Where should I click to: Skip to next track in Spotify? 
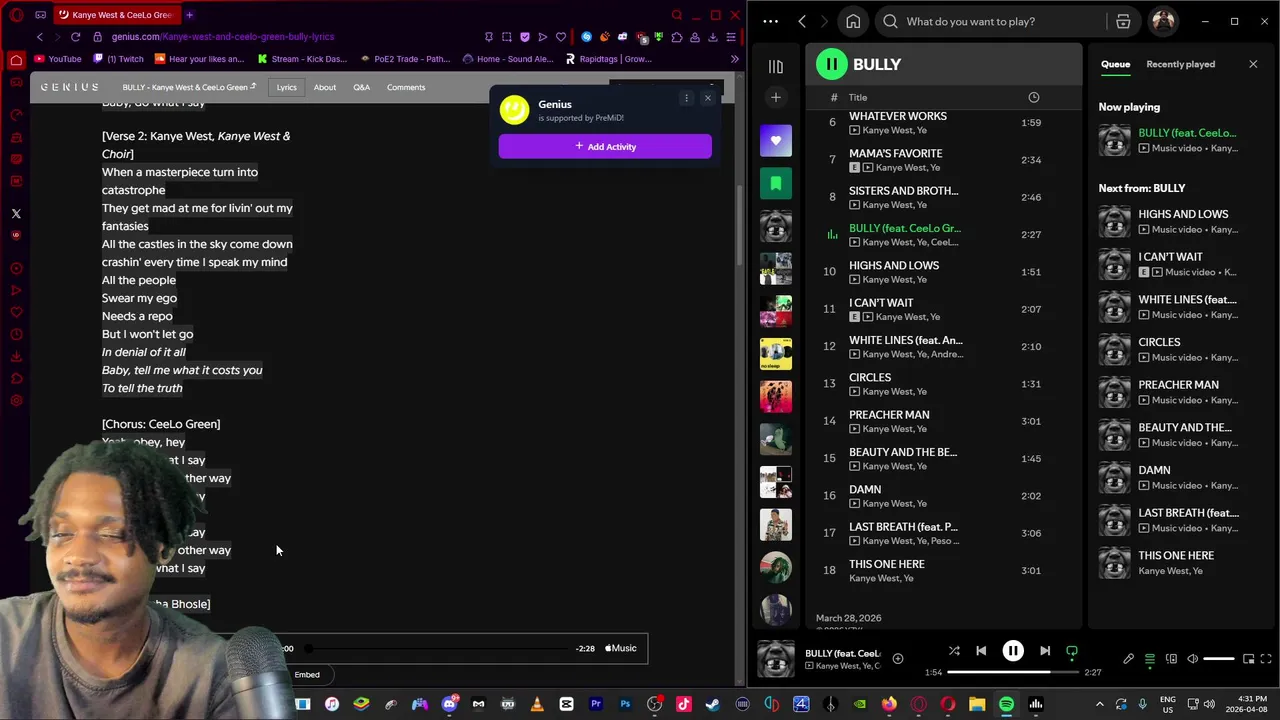1045,651
